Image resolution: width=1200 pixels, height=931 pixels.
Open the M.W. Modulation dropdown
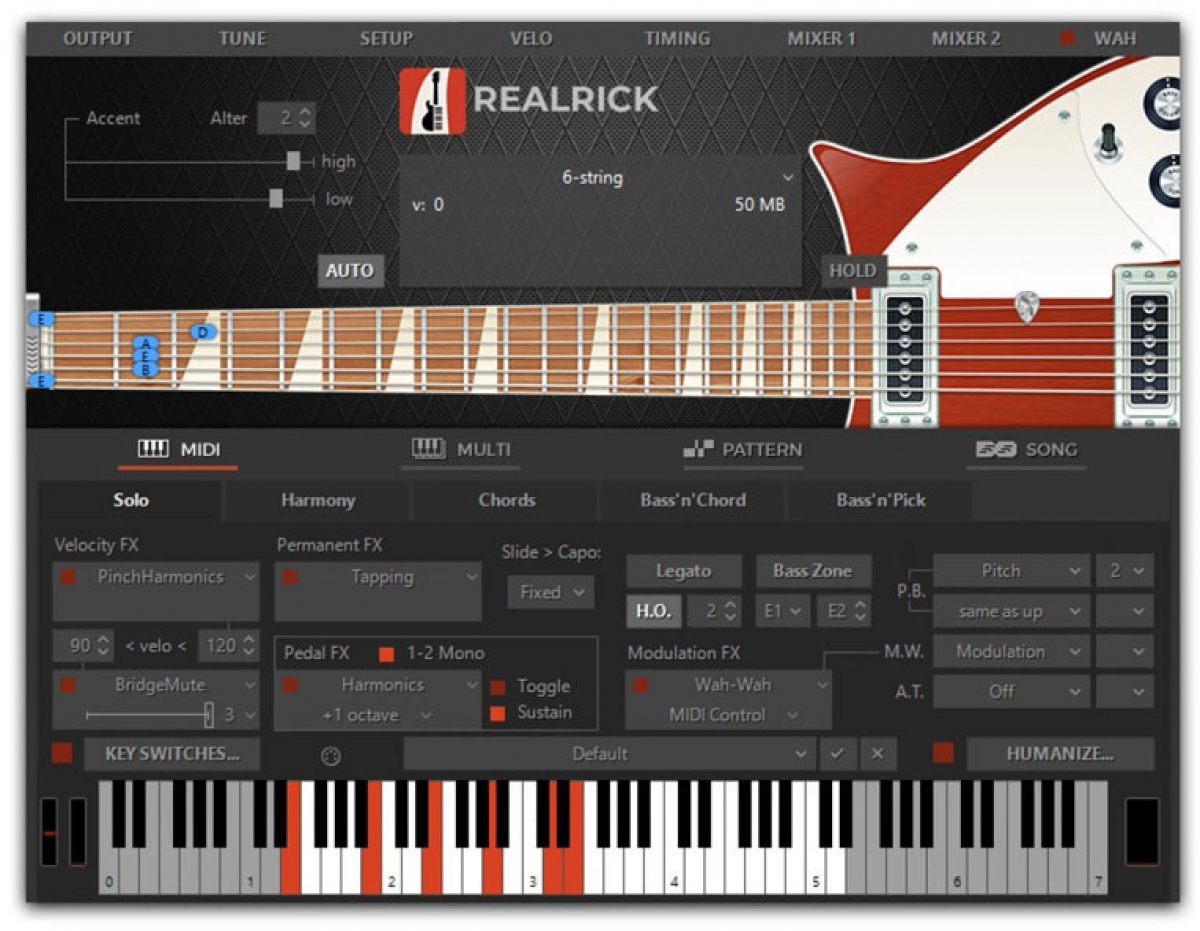click(x=1010, y=651)
